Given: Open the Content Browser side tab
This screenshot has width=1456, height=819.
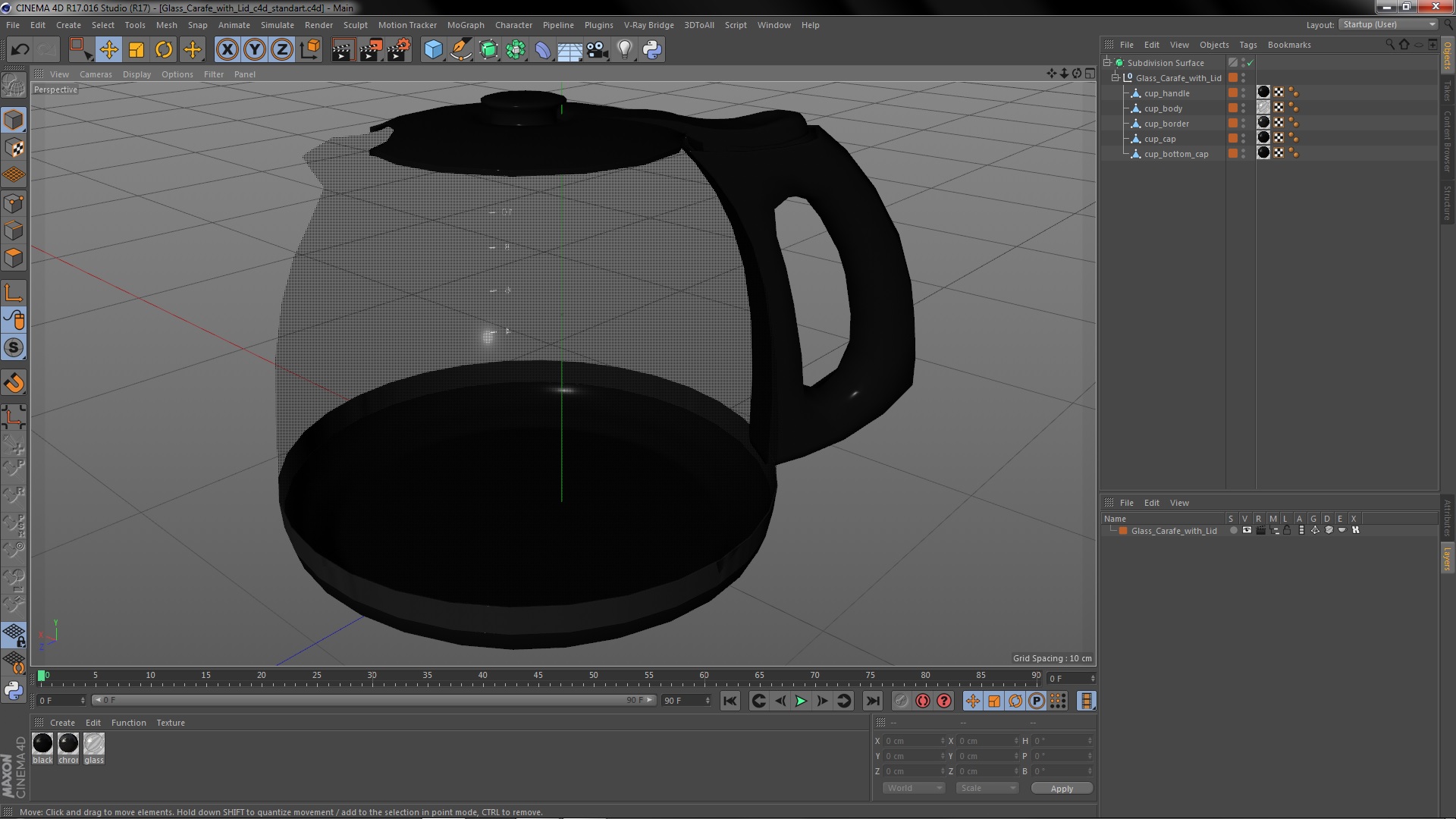Looking at the screenshot, I should pos(1448,141).
